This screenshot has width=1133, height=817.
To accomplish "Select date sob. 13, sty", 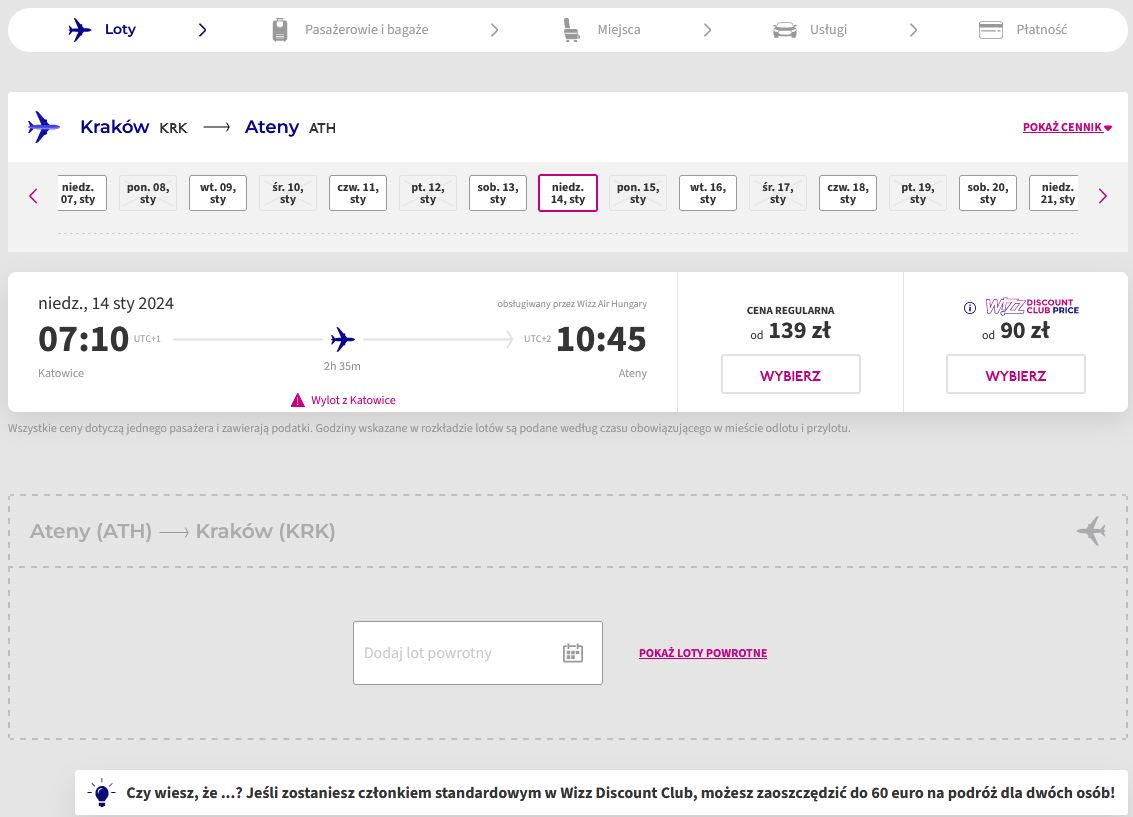I will pyautogui.click(x=498, y=193).
